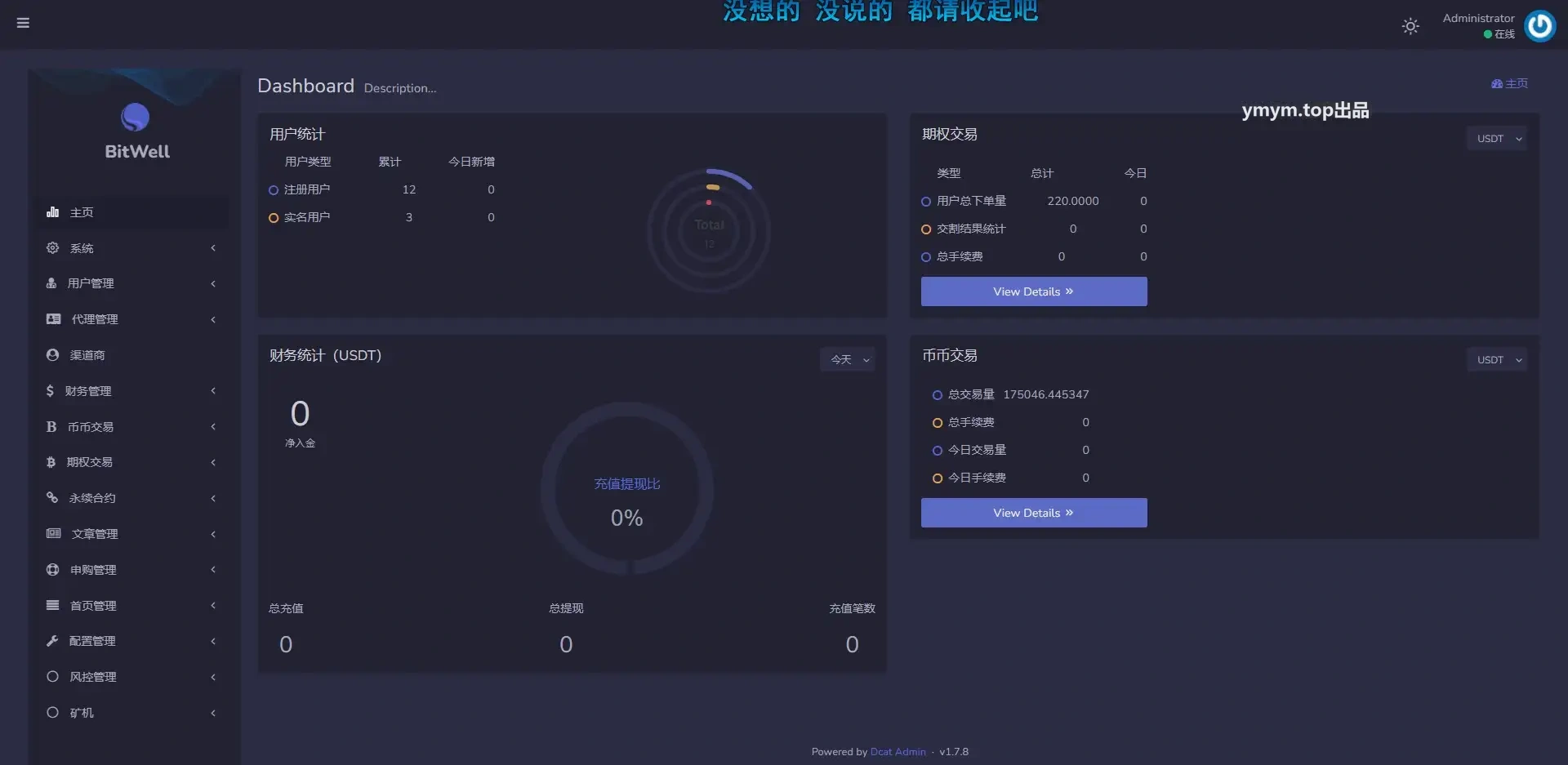Click the 首页管理 lines icon
Image resolution: width=1568 pixels, height=765 pixels.
pos(52,606)
